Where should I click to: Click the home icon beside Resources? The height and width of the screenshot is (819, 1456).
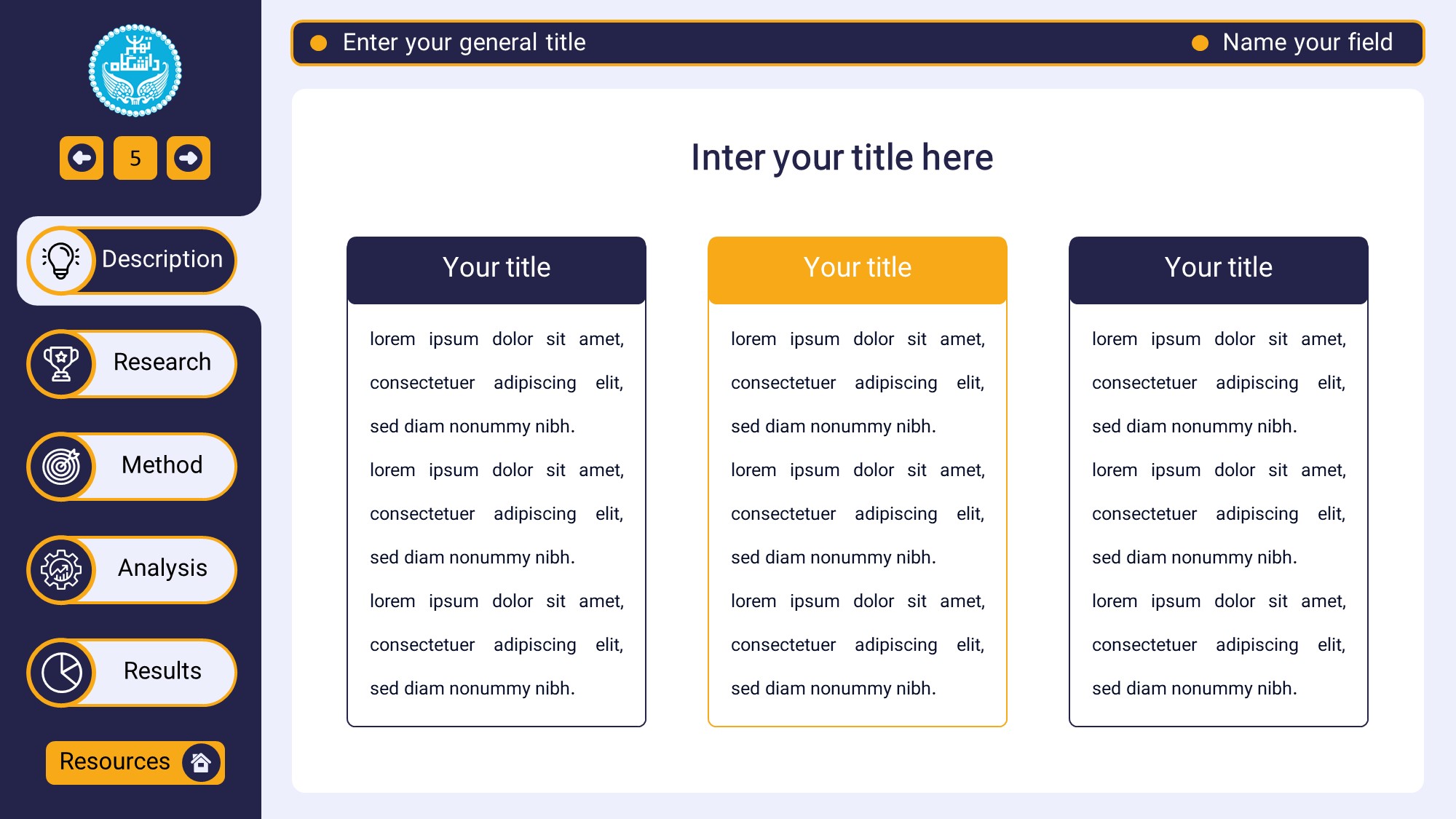tap(201, 762)
